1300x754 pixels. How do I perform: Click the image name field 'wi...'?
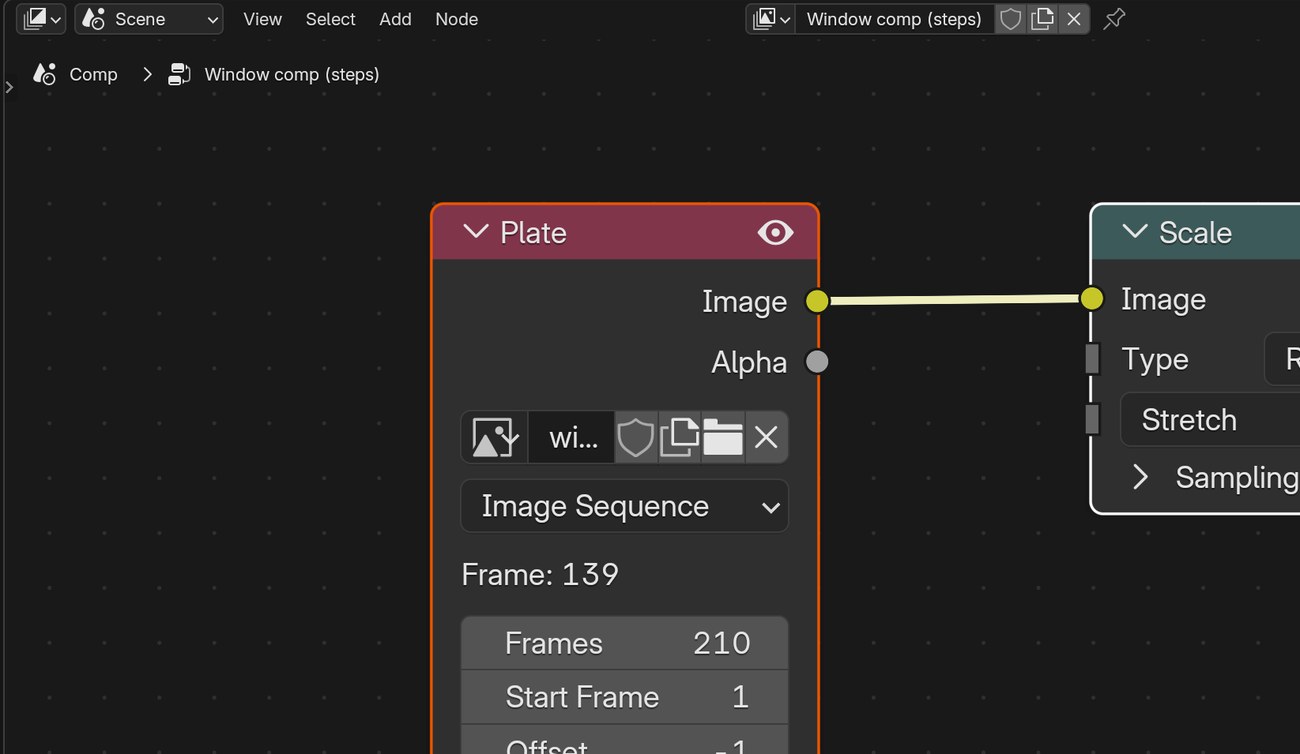pyautogui.click(x=571, y=437)
